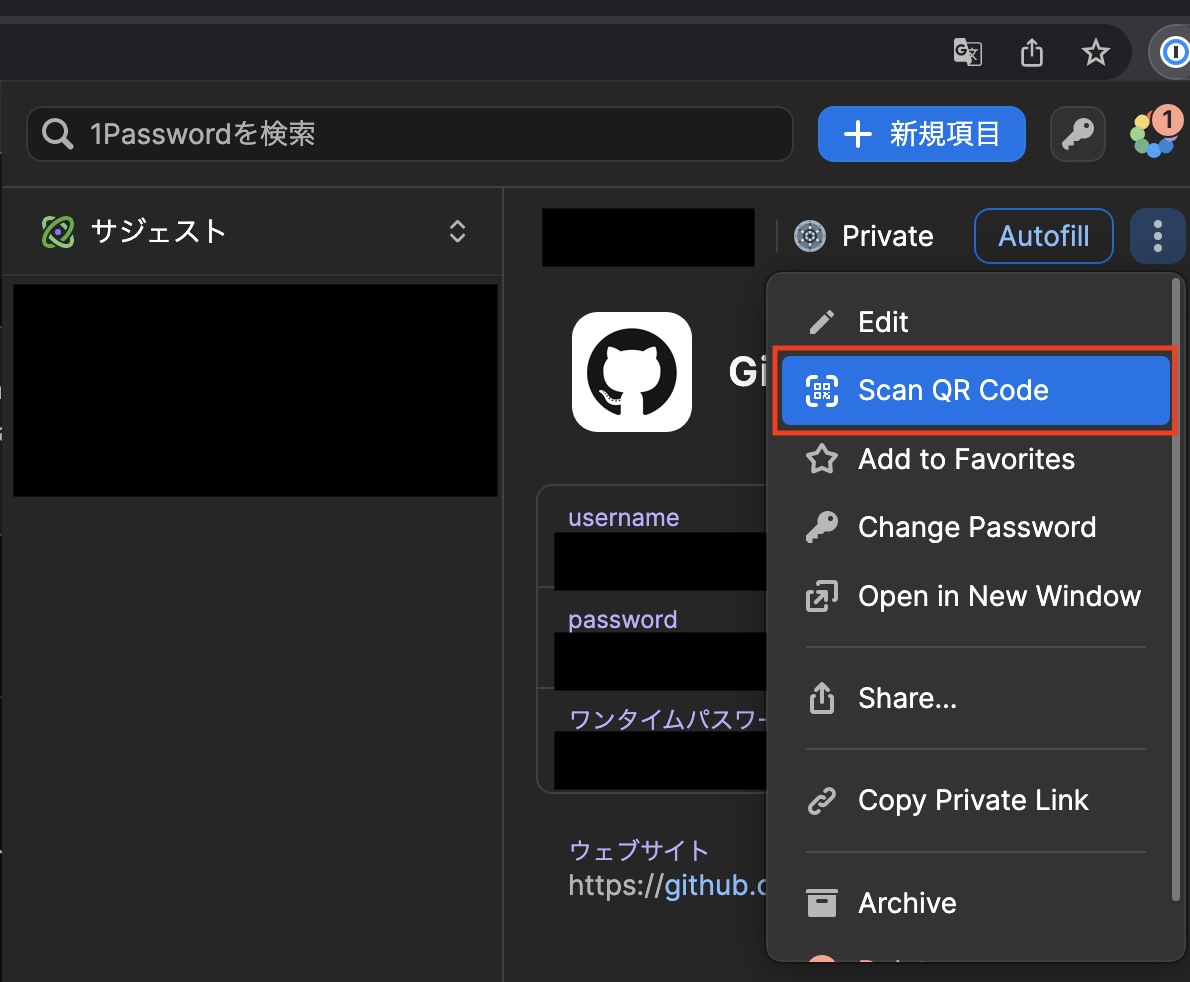
Task: Select the Edit pencil icon
Action: (820, 321)
